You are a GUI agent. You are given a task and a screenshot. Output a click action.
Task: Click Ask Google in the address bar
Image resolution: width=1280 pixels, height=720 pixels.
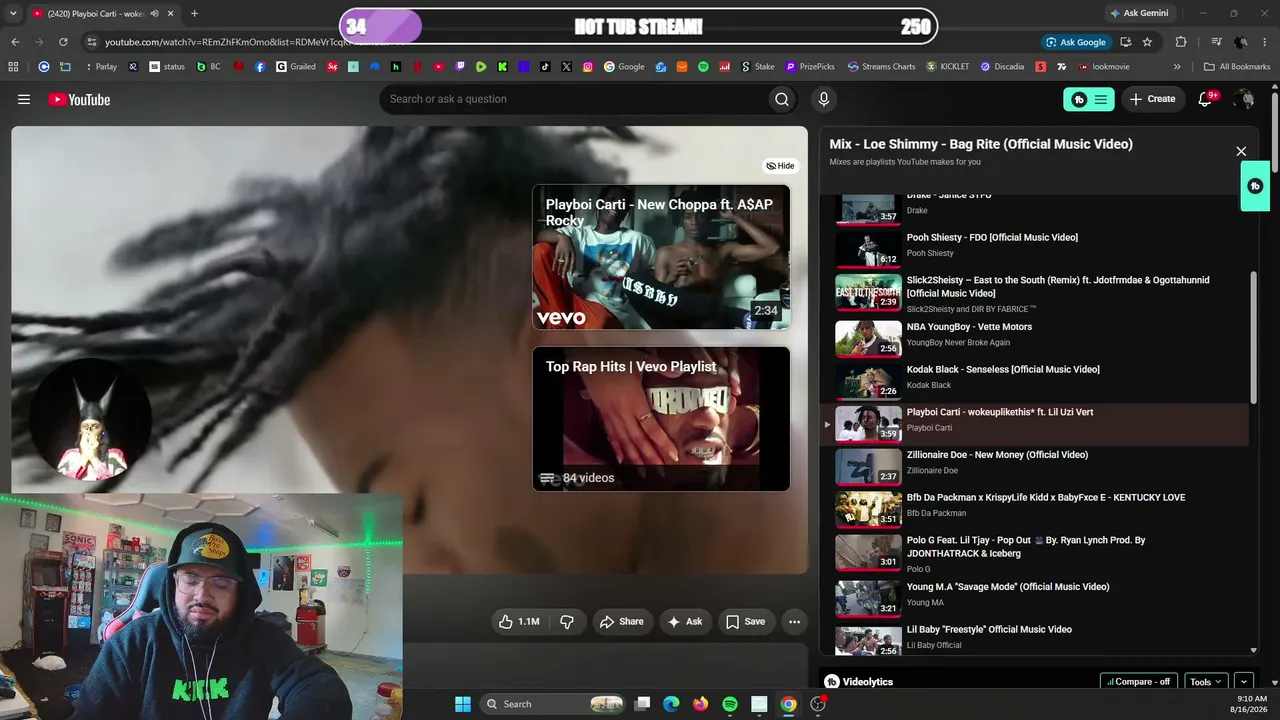[x=1077, y=42]
